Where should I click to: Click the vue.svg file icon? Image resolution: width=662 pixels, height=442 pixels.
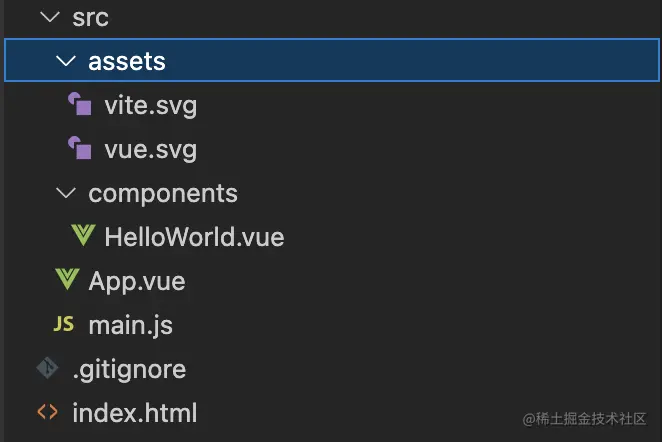[x=79, y=149]
